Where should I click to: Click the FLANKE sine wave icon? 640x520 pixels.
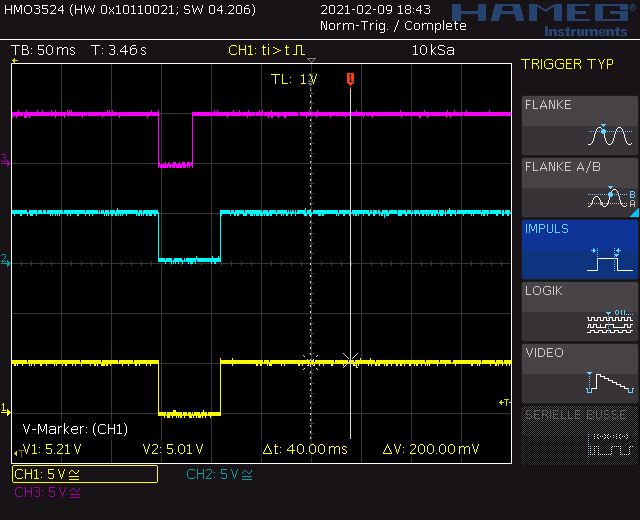(610, 135)
